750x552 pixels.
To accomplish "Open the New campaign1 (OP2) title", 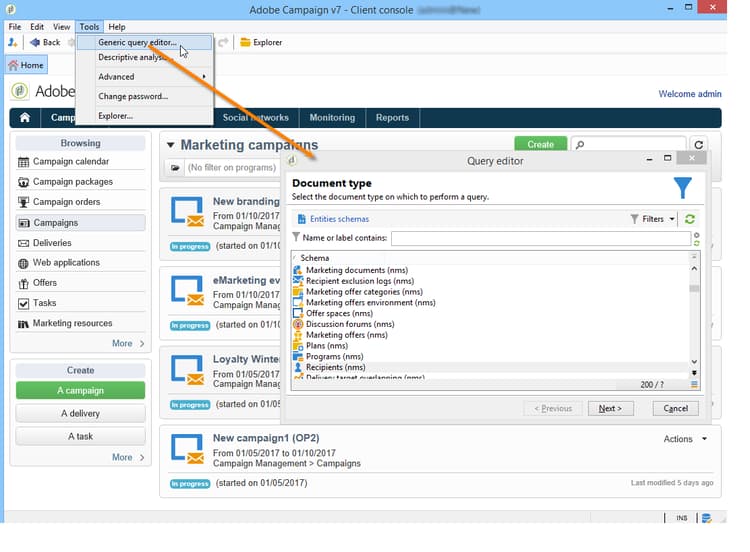I will (x=266, y=438).
